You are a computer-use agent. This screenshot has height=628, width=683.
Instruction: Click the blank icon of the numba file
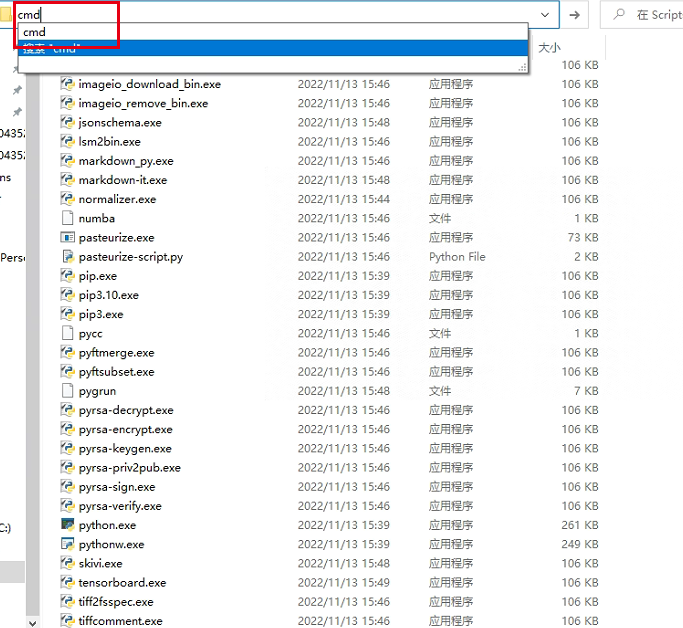[x=68, y=218]
